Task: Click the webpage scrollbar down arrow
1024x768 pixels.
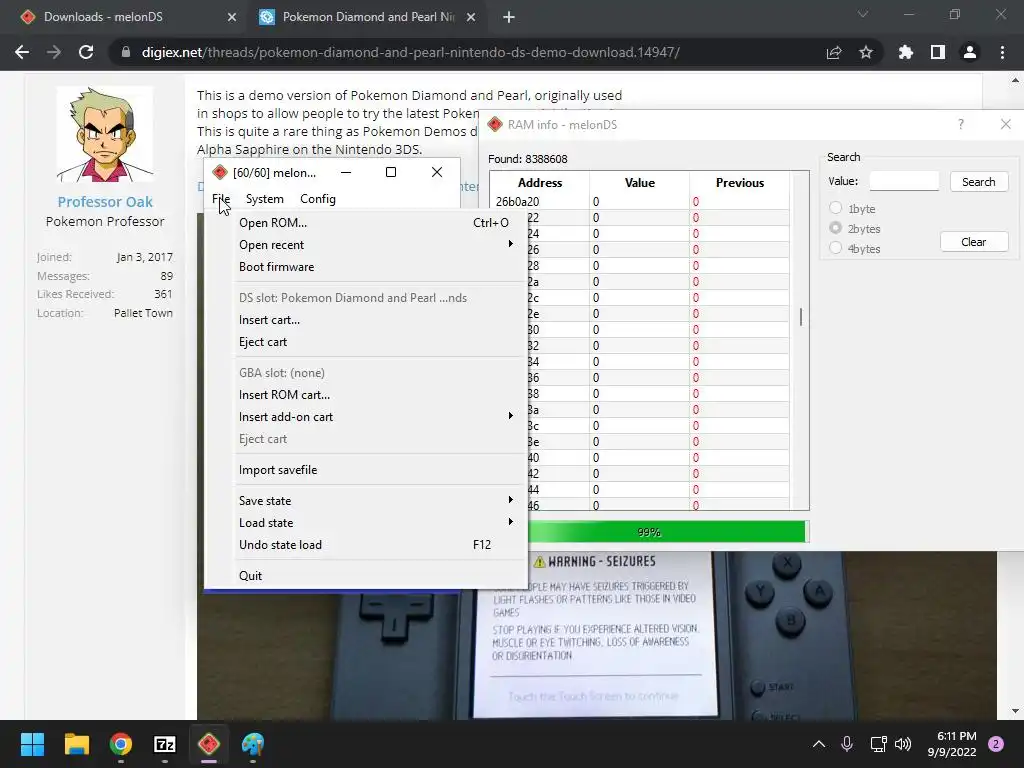Action: (1015, 711)
